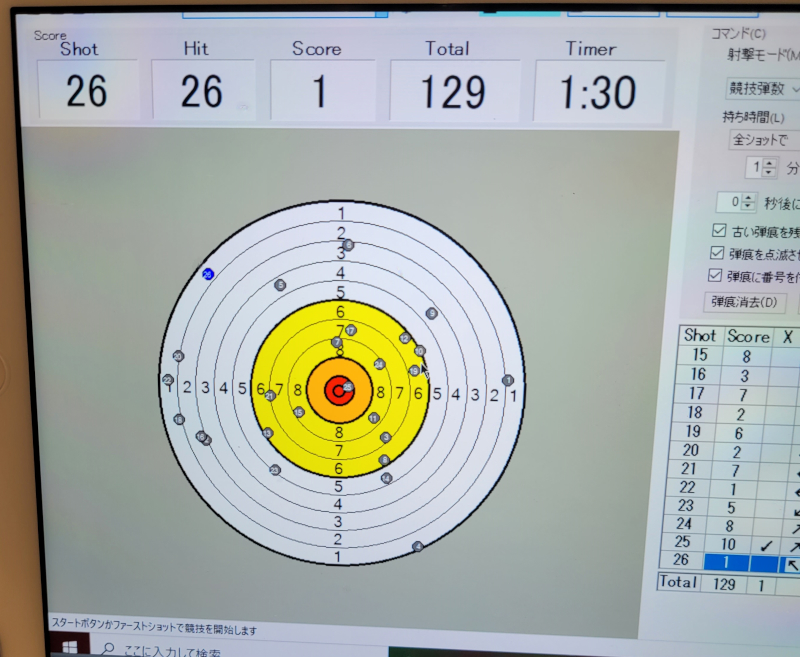Click shot marker 14 below the yellow zone

(386, 478)
